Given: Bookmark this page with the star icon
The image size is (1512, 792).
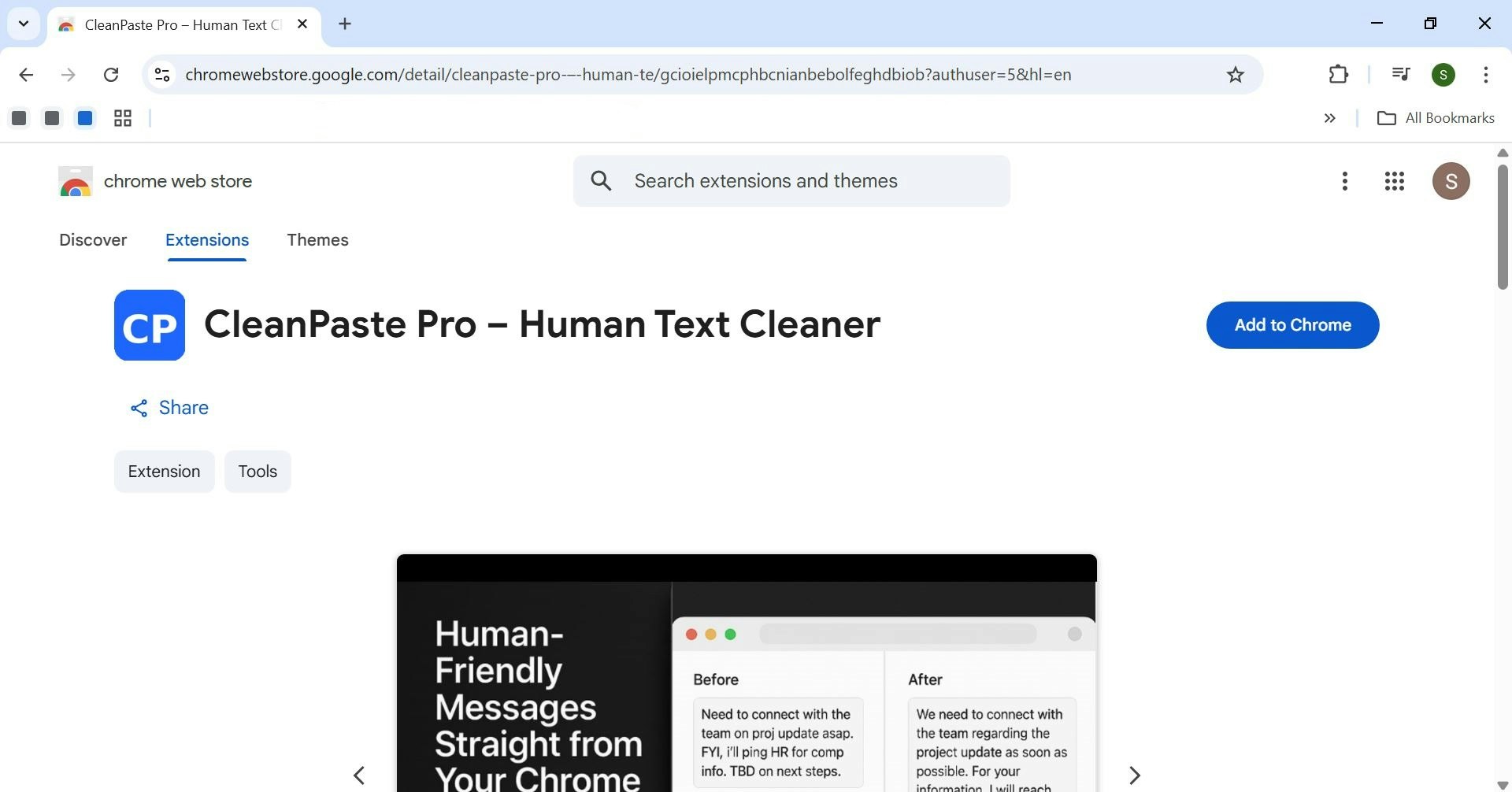Looking at the screenshot, I should pyautogui.click(x=1235, y=74).
